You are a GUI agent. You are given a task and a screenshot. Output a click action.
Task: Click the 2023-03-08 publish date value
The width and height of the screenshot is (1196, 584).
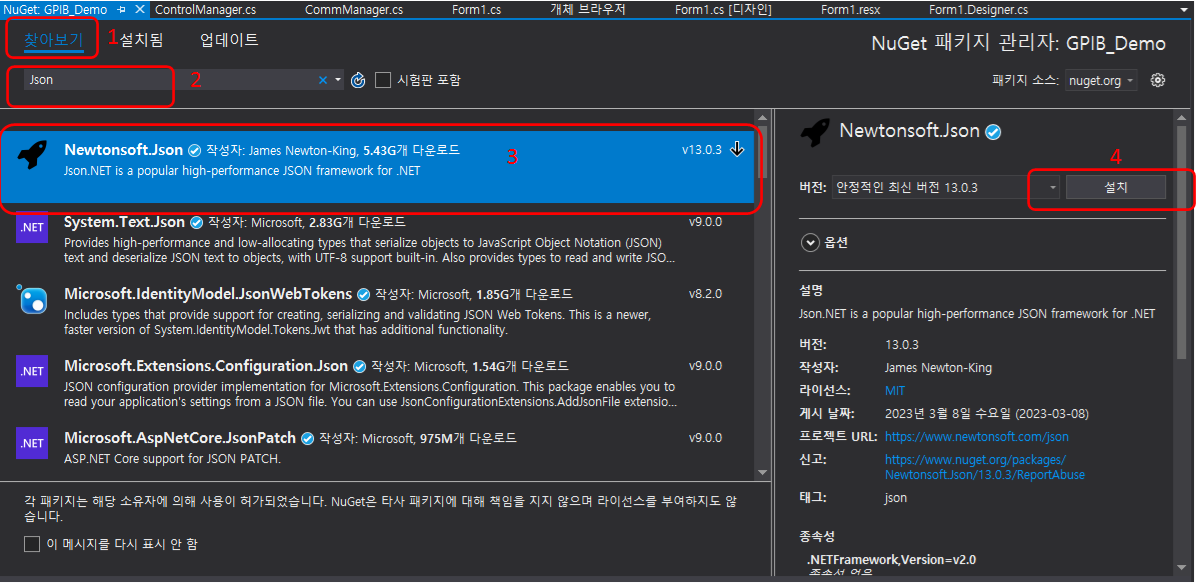[987, 414]
